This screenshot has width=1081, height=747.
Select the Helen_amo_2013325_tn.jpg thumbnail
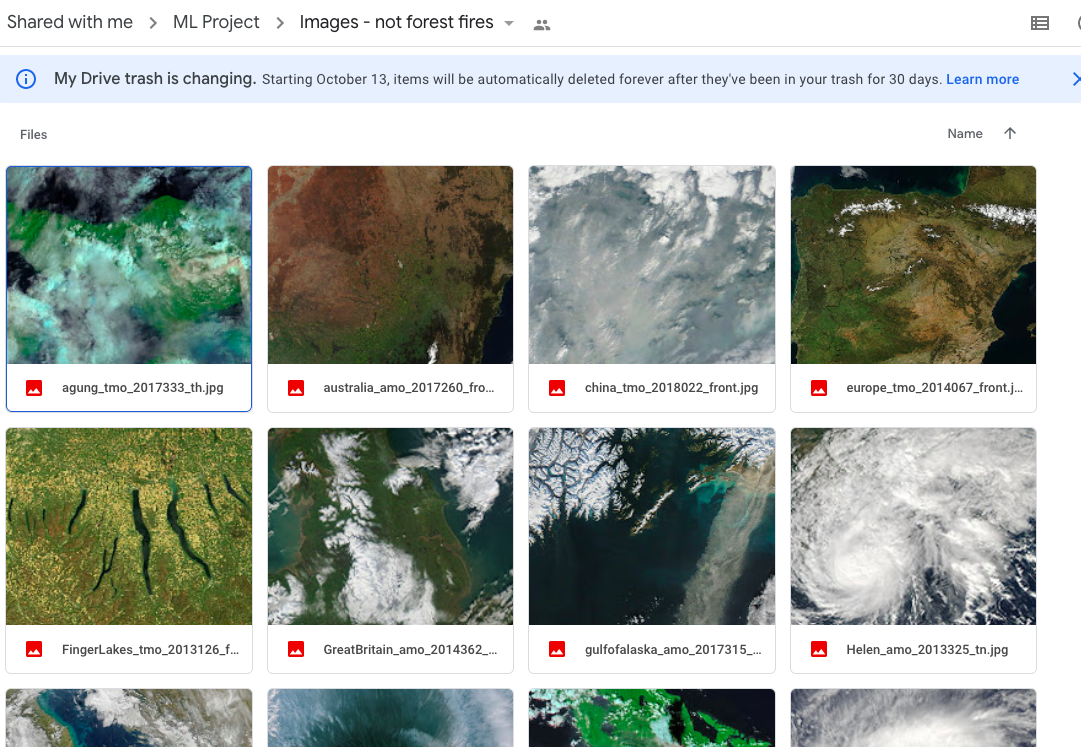(913, 526)
